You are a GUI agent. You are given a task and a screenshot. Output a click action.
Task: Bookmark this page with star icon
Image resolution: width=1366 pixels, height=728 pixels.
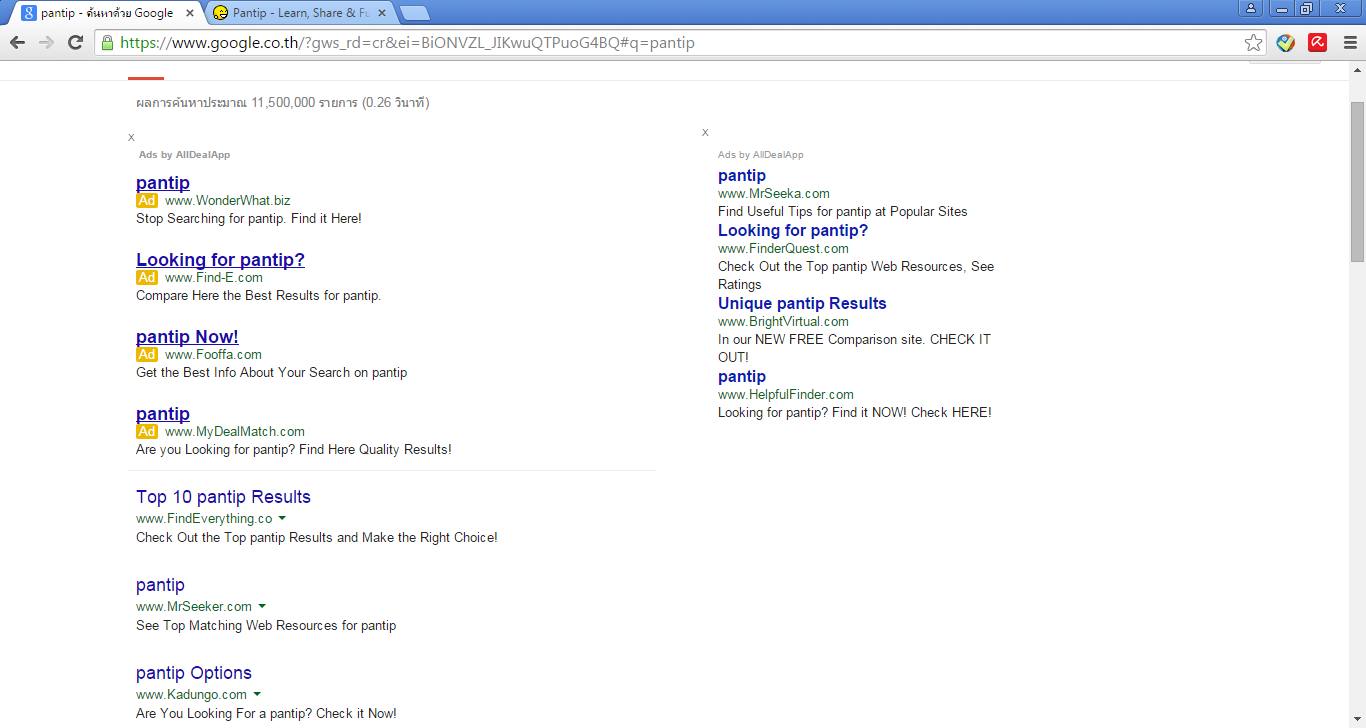(x=1253, y=43)
